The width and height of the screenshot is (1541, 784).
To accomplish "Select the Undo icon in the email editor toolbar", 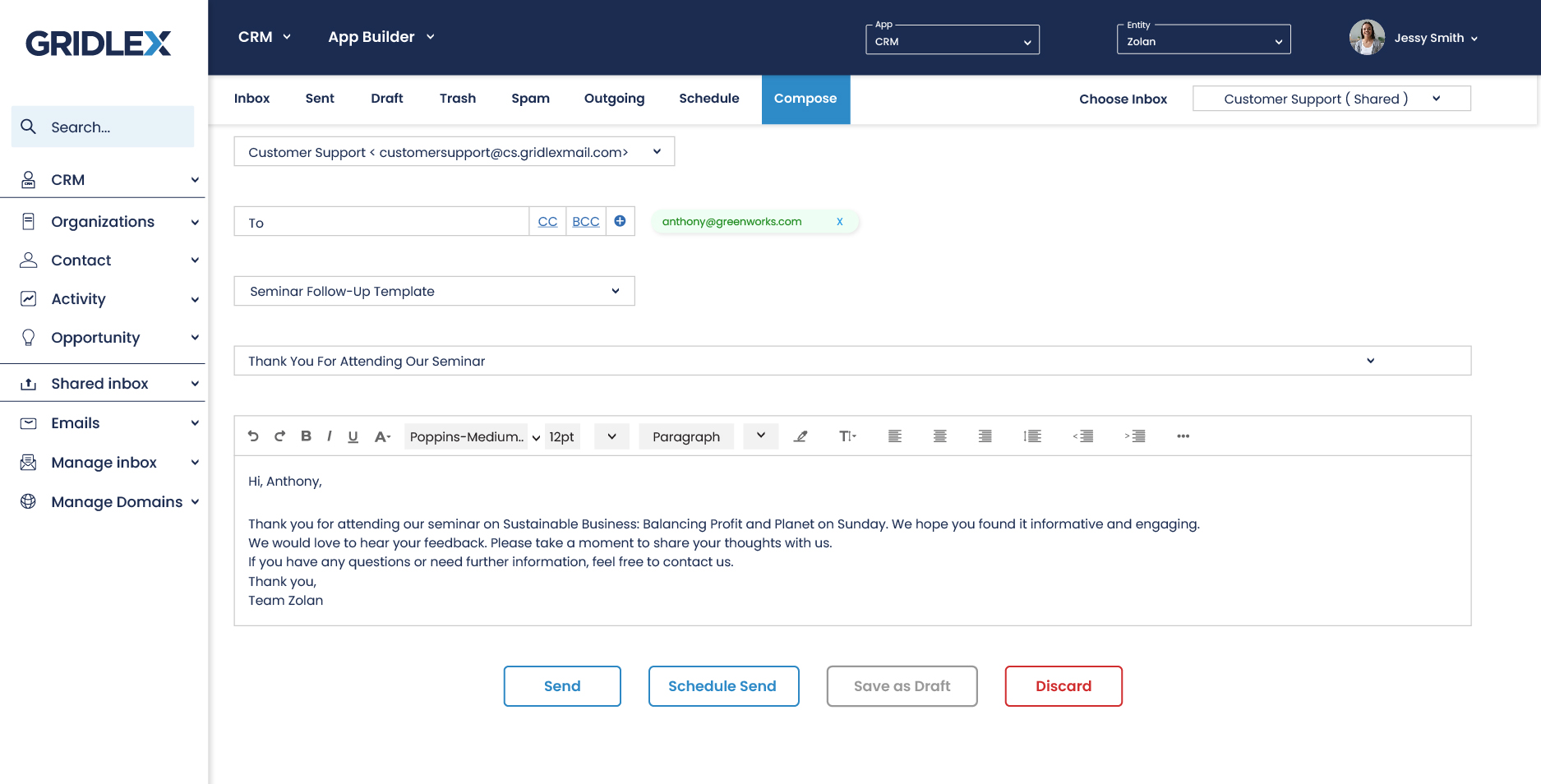I will click(253, 436).
